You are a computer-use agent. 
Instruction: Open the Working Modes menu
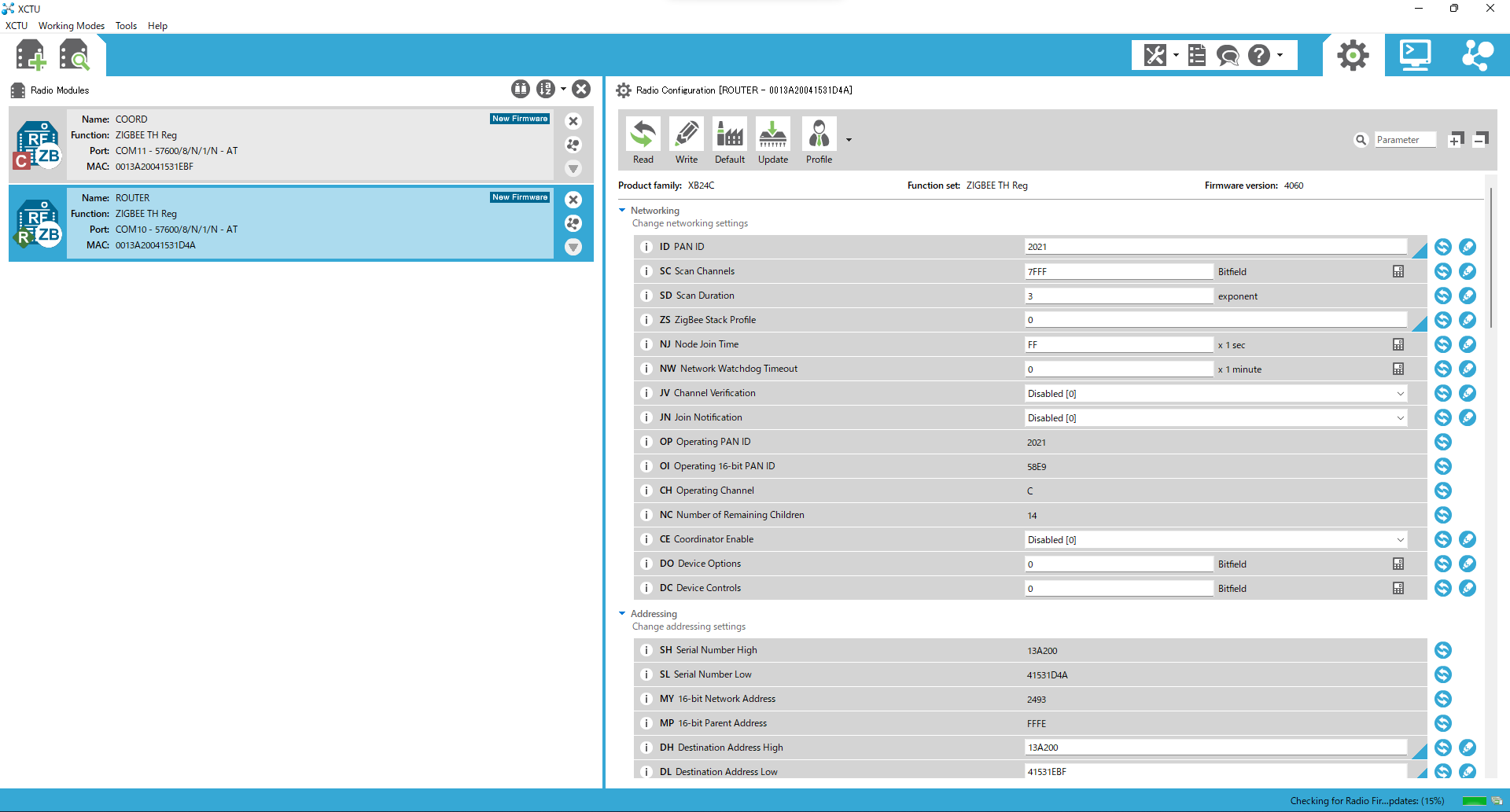coord(72,26)
